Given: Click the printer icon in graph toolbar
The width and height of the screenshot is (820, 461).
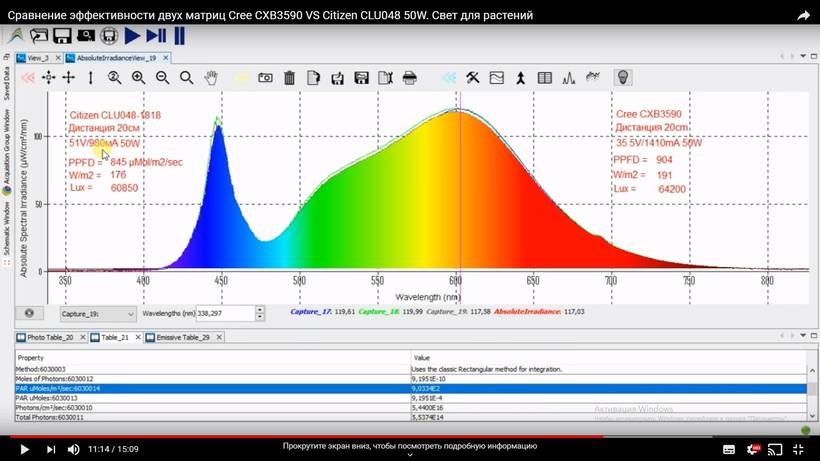Looking at the screenshot, I should point(409,78).
